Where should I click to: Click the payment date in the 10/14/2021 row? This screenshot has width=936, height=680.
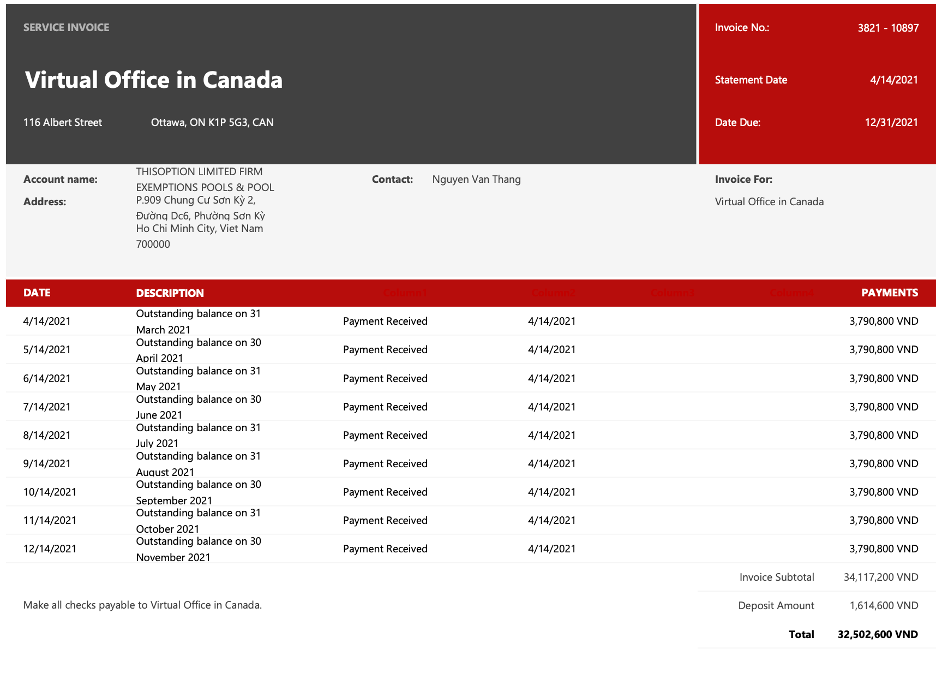click(x=552, y=492)
